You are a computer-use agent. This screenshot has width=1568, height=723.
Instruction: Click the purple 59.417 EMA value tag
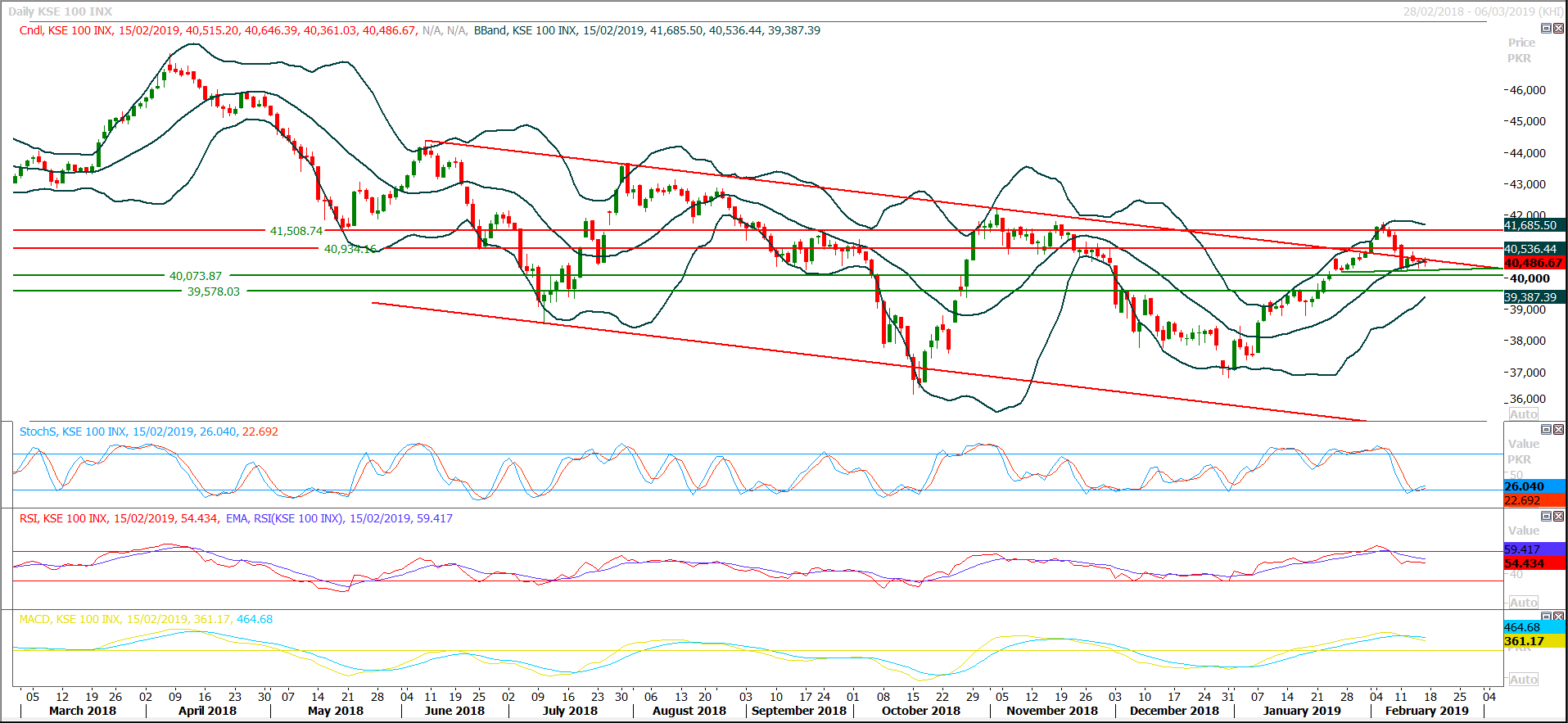[1535, 549]
